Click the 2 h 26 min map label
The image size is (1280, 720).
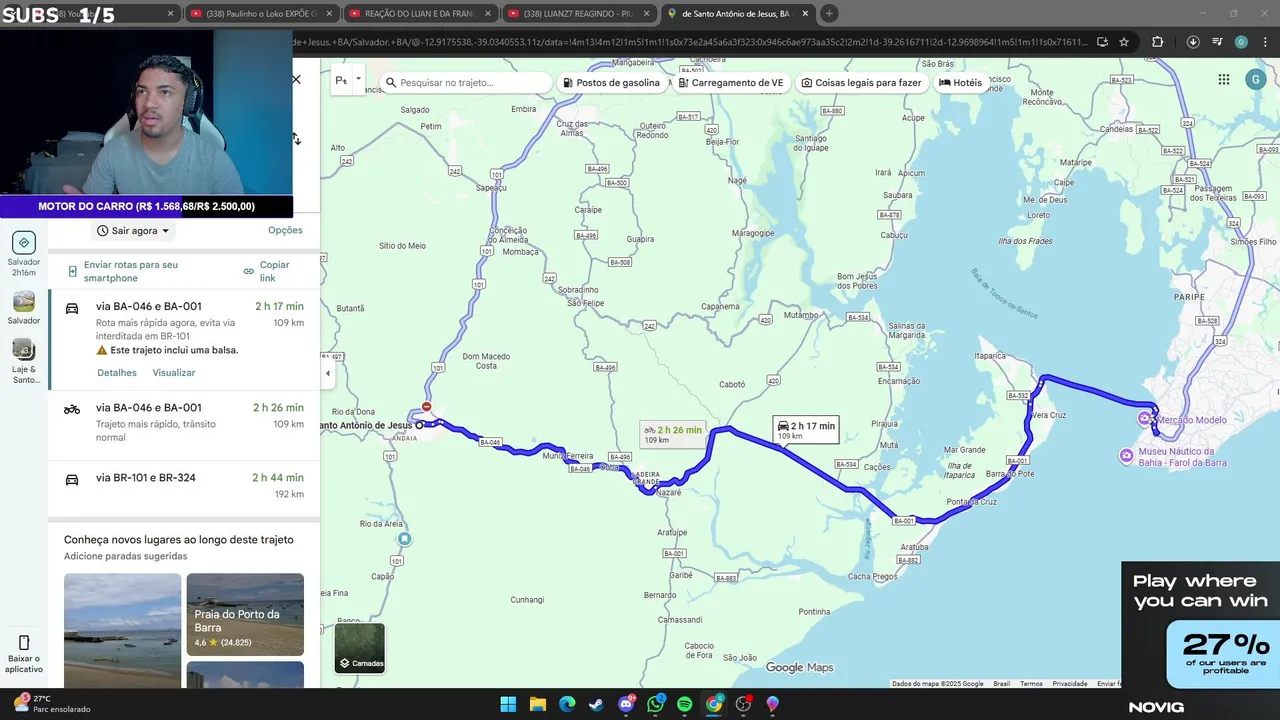point(673,434)
